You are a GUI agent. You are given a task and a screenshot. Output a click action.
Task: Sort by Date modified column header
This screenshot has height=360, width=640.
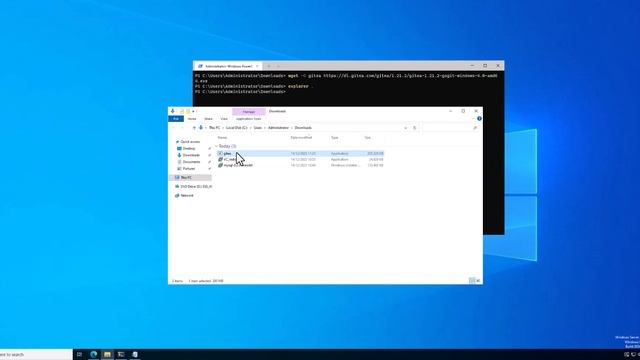(x=301, y=138)
